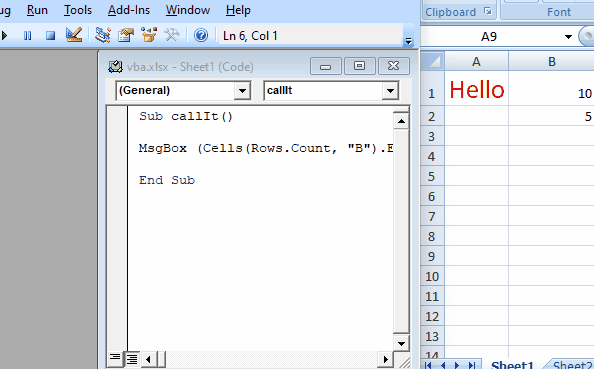Open the Properties Window icon
The image size is (594, 369).
click(x=126, y=35)
